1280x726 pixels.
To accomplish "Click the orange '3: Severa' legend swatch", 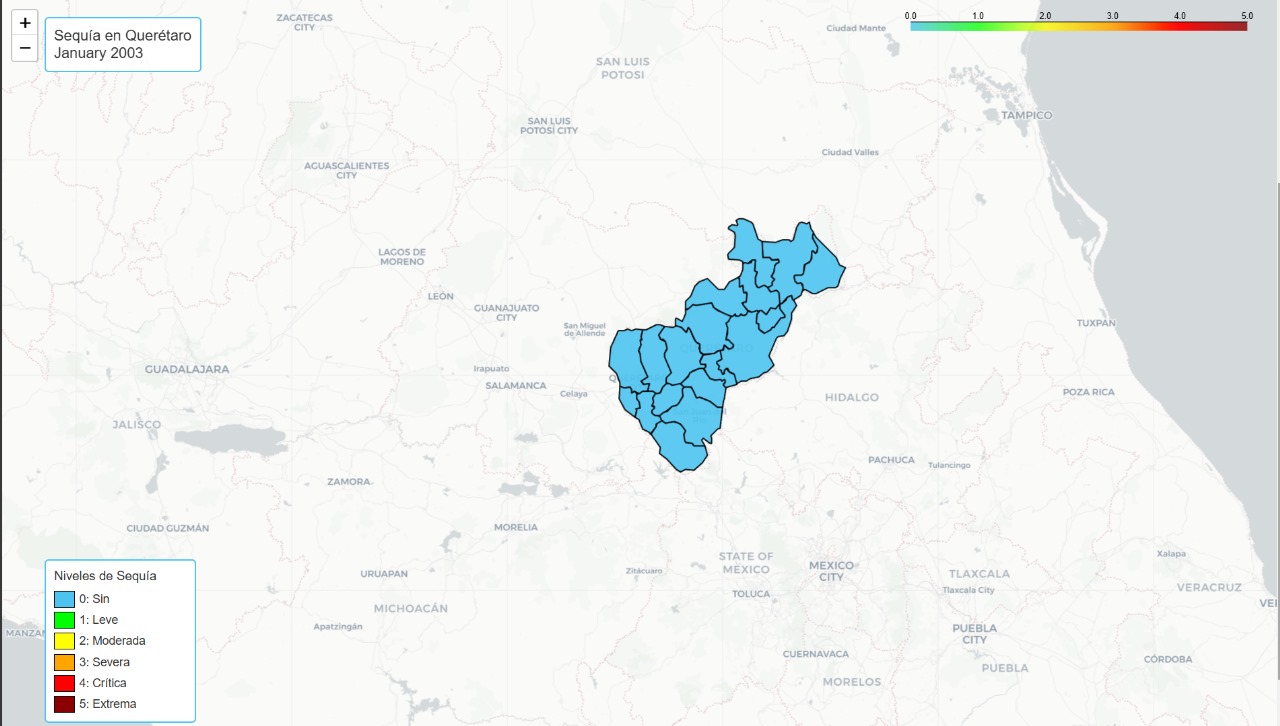I will [64, 662].
